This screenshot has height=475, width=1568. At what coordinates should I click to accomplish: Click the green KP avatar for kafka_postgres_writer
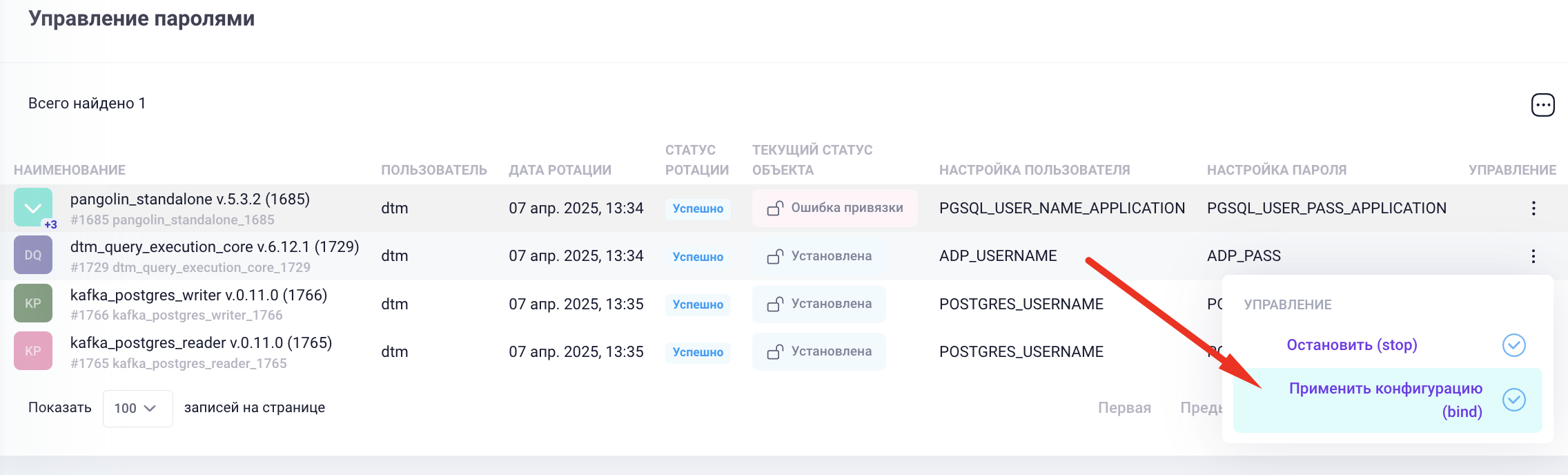33,303
